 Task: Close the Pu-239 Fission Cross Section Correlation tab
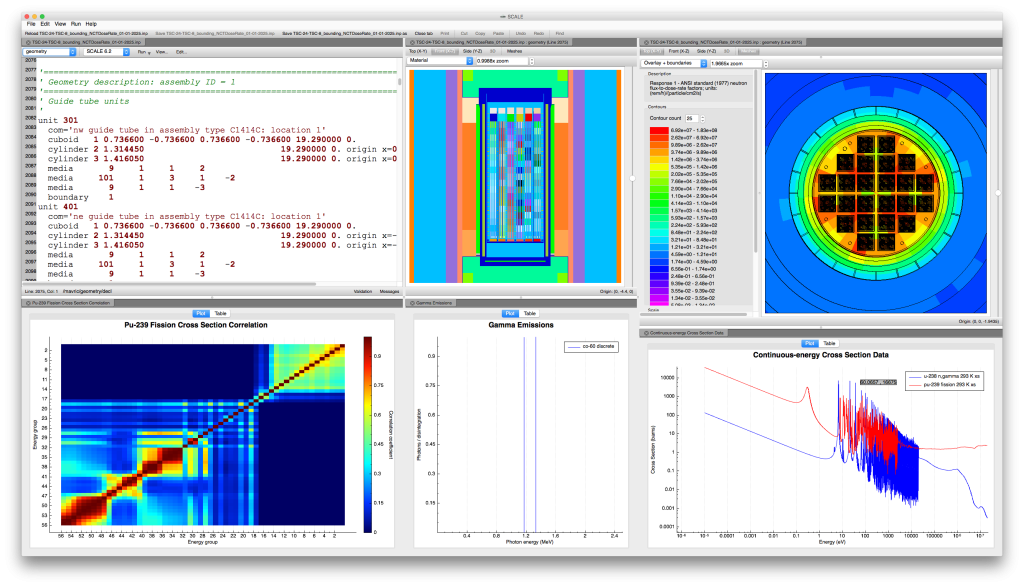pyautogui.click(x=27, y=303)
